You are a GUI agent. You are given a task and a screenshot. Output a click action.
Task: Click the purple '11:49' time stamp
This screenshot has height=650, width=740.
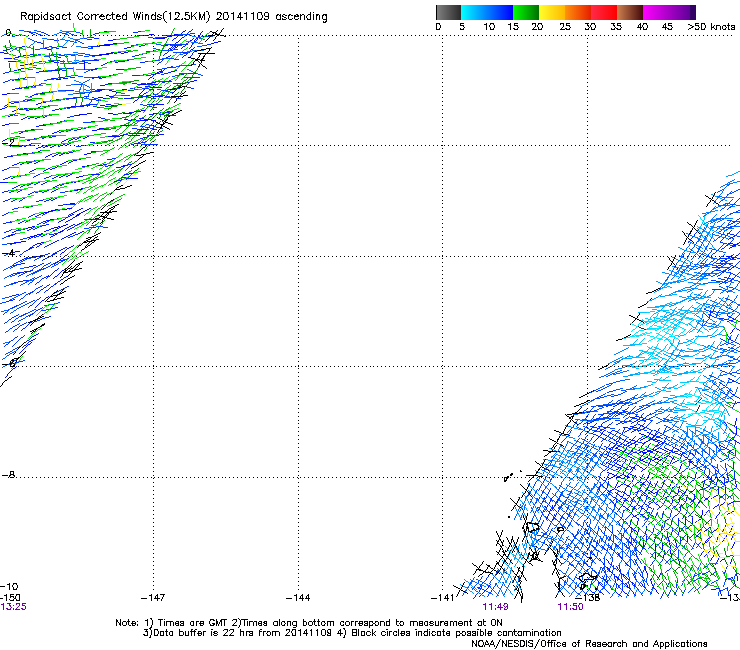[495, 607]
